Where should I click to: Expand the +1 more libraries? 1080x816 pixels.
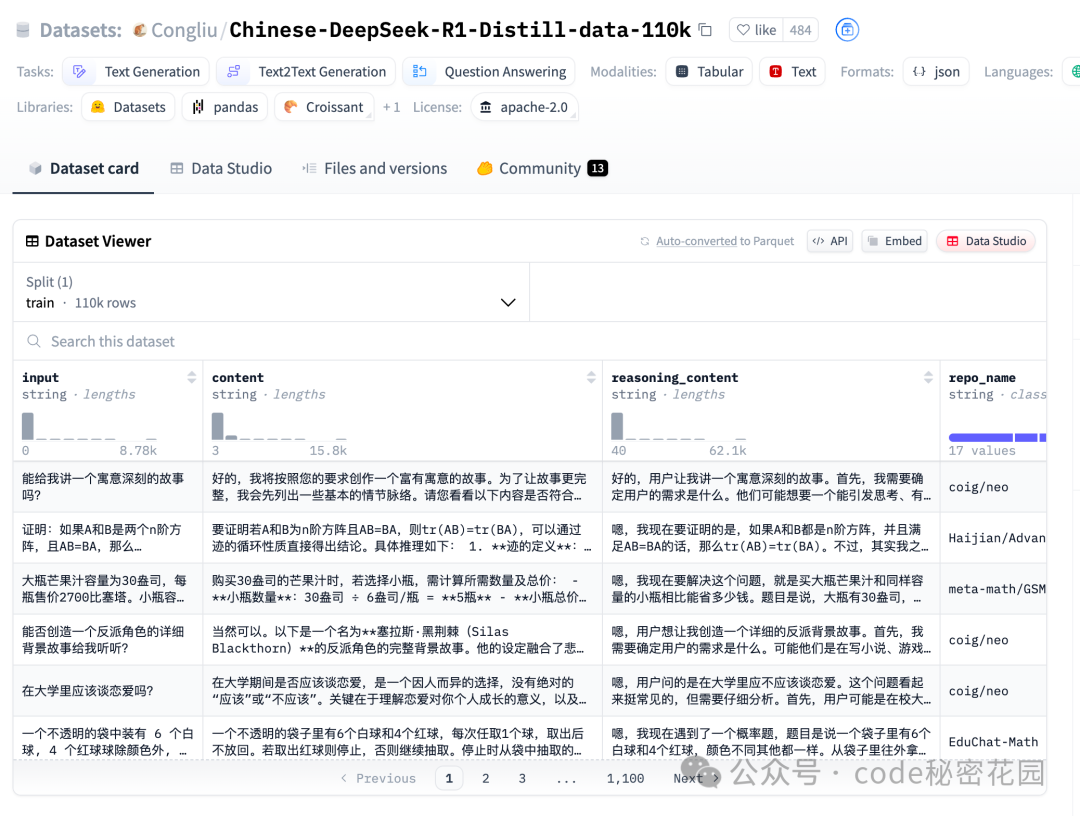click(391, 107)
